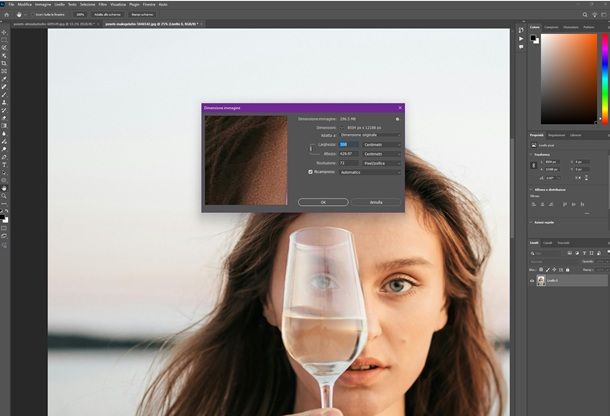
Task: Click the Risoluzione value field
Action: tap(349, 163)
